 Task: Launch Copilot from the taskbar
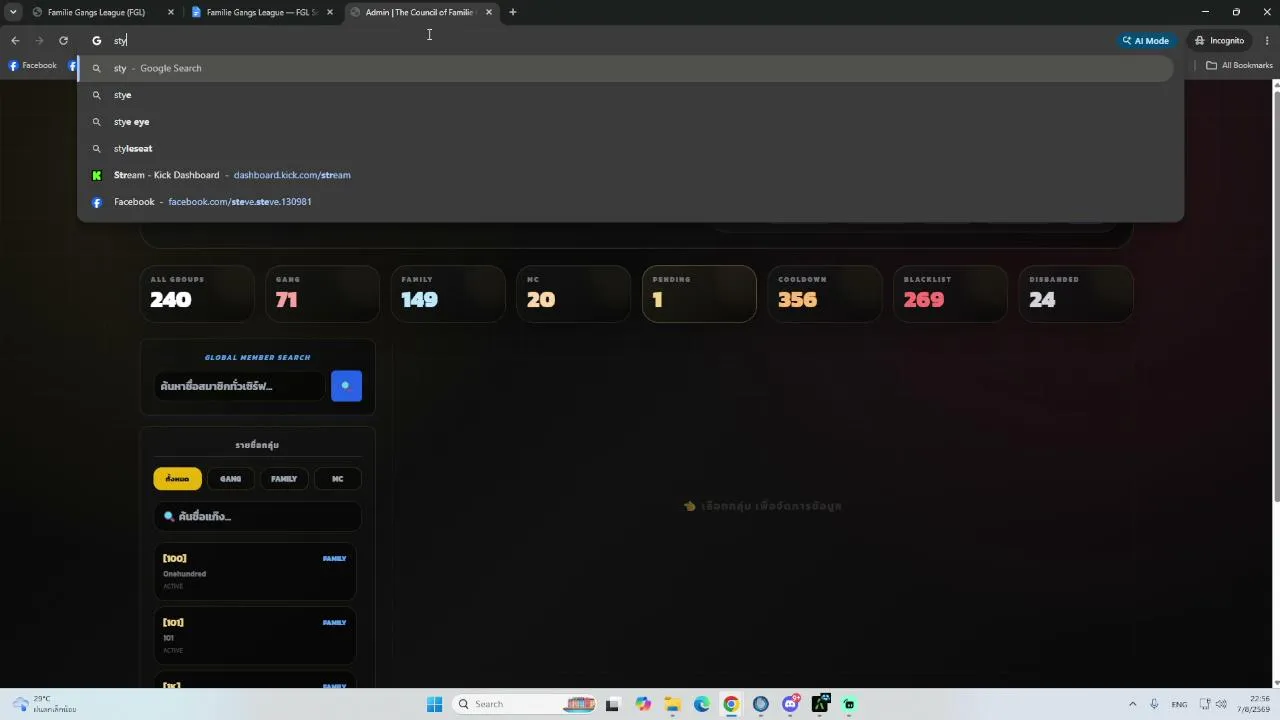click(x=642, y=704)
